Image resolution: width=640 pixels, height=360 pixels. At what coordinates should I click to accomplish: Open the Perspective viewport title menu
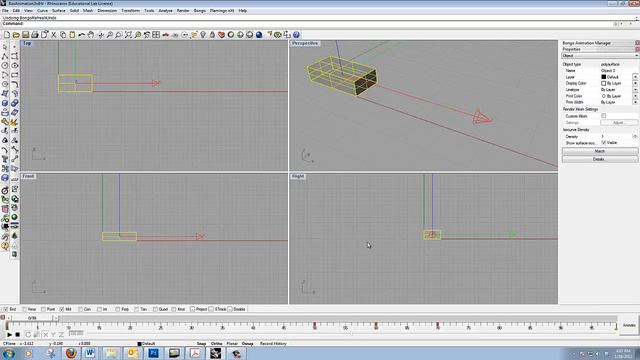pos(305,43)
